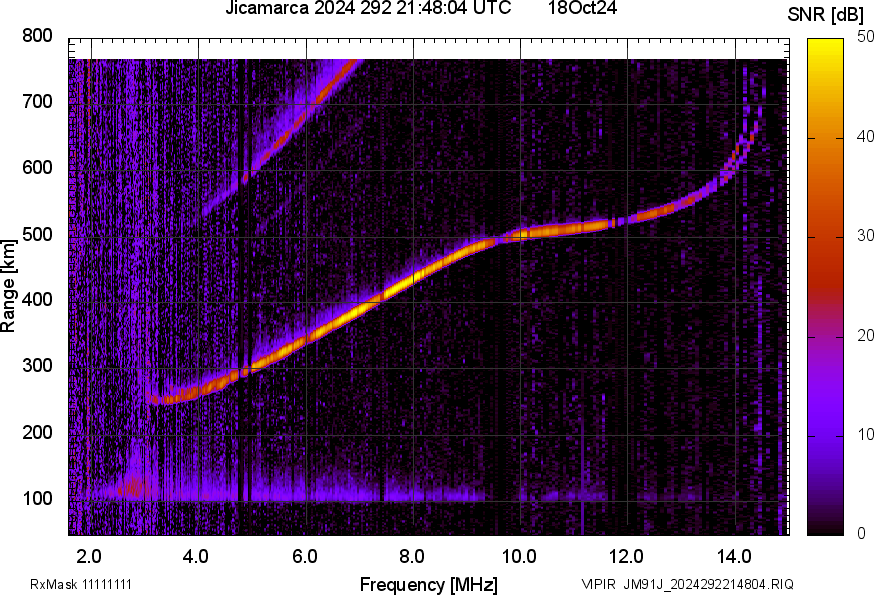Click the colorbar tick label '50'
Image resolution: width=874 pixels, height=595 pixels.
pos(865,37)
